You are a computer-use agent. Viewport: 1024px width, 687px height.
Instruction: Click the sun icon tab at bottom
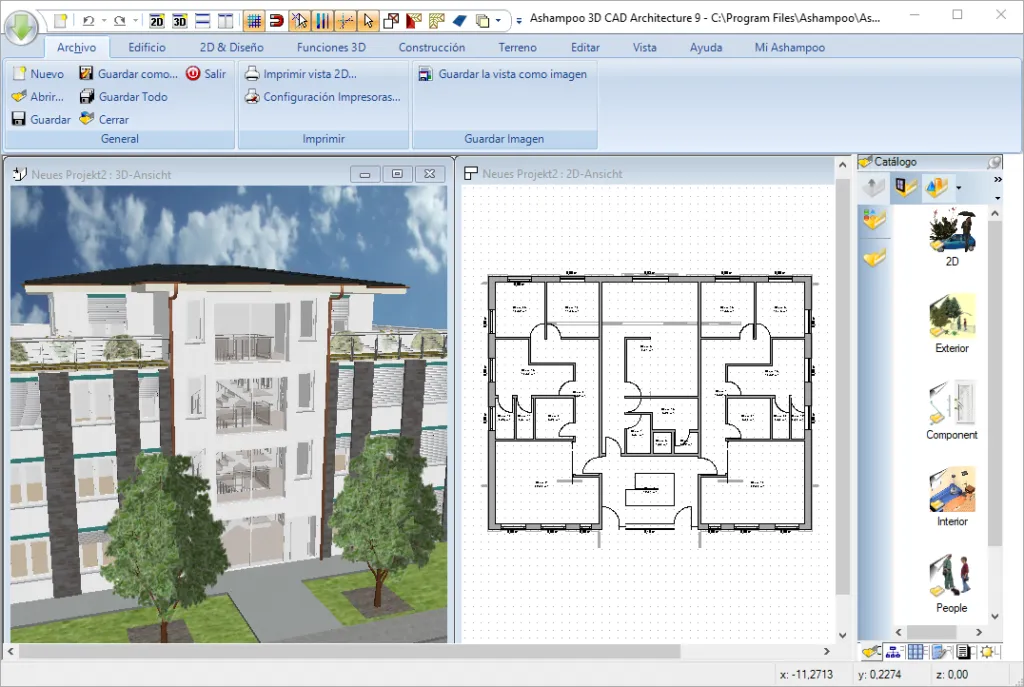tap(987, 652)
